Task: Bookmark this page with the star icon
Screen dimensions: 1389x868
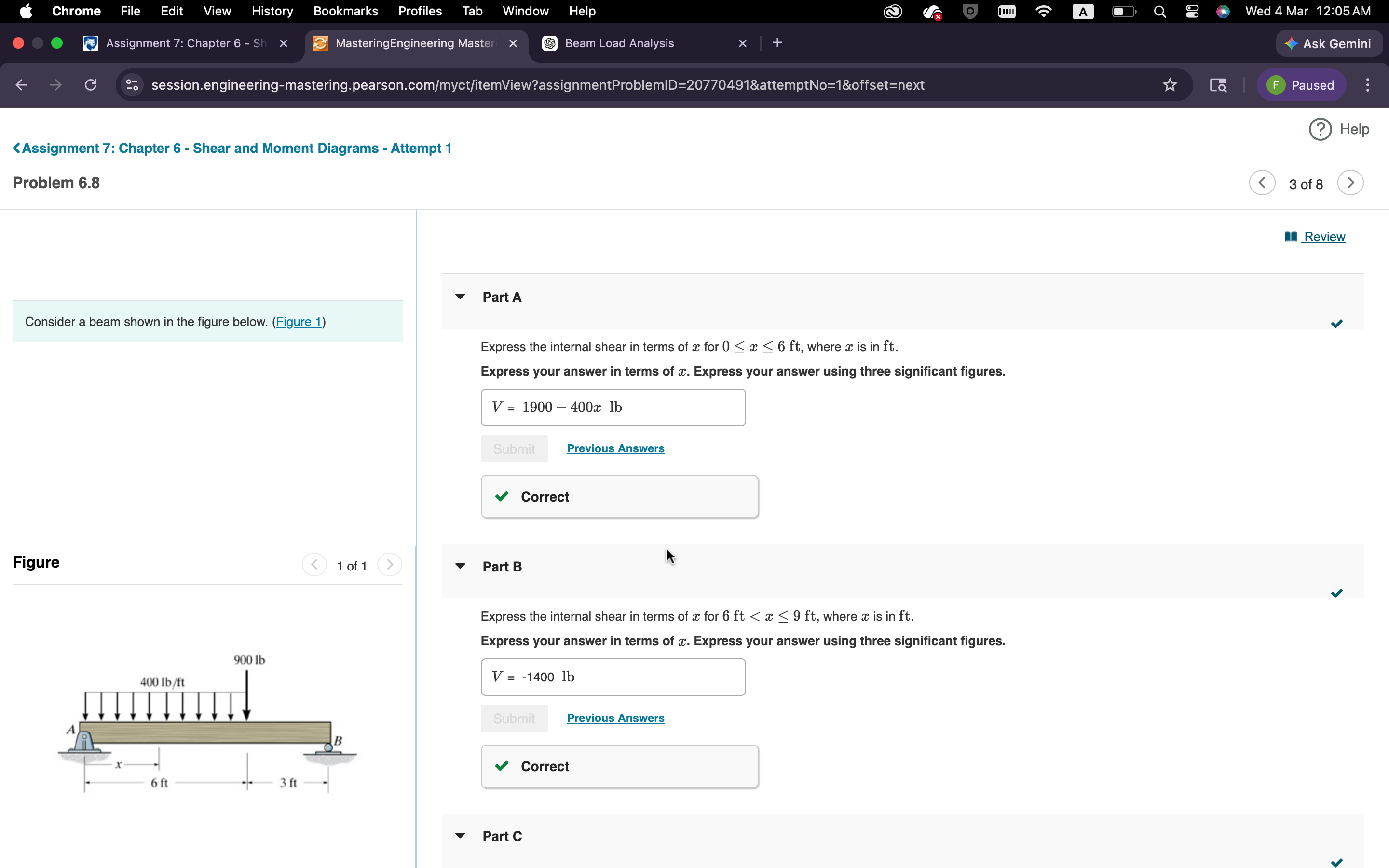Action: point(1170,85)
